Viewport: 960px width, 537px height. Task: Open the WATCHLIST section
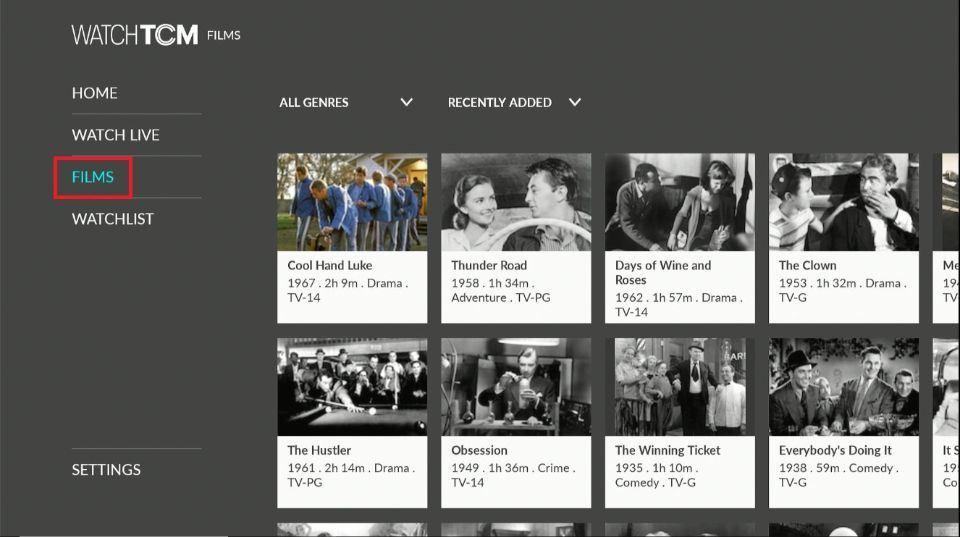click(113, 219)
